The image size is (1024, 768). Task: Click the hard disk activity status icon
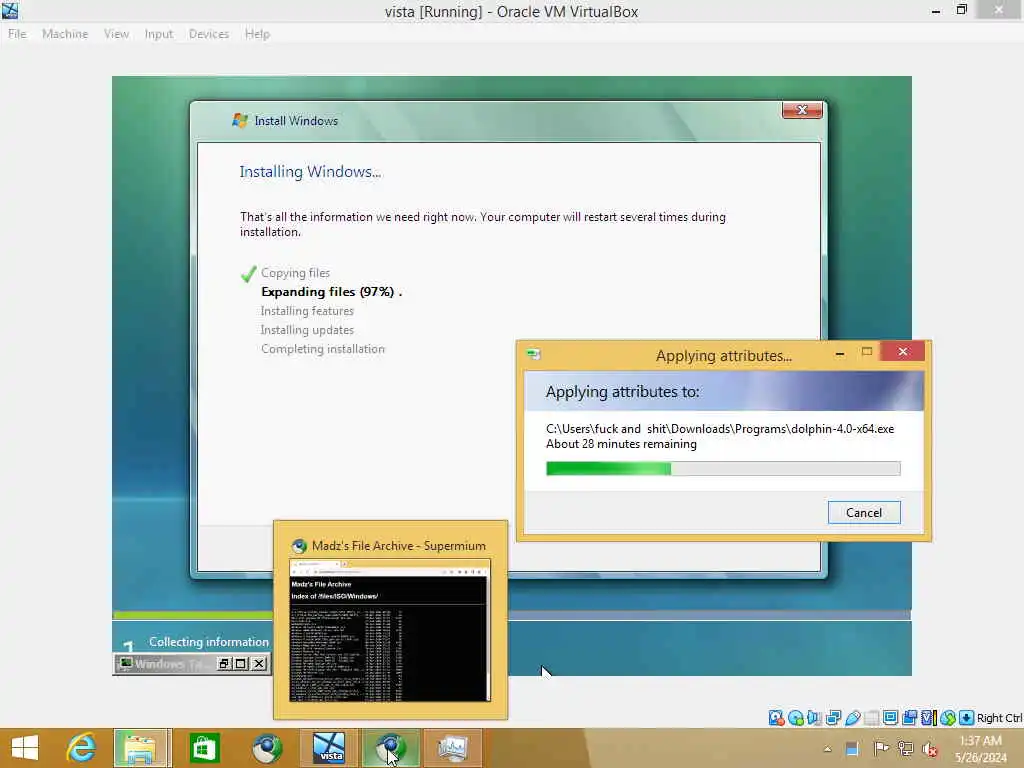click(776, 718)
